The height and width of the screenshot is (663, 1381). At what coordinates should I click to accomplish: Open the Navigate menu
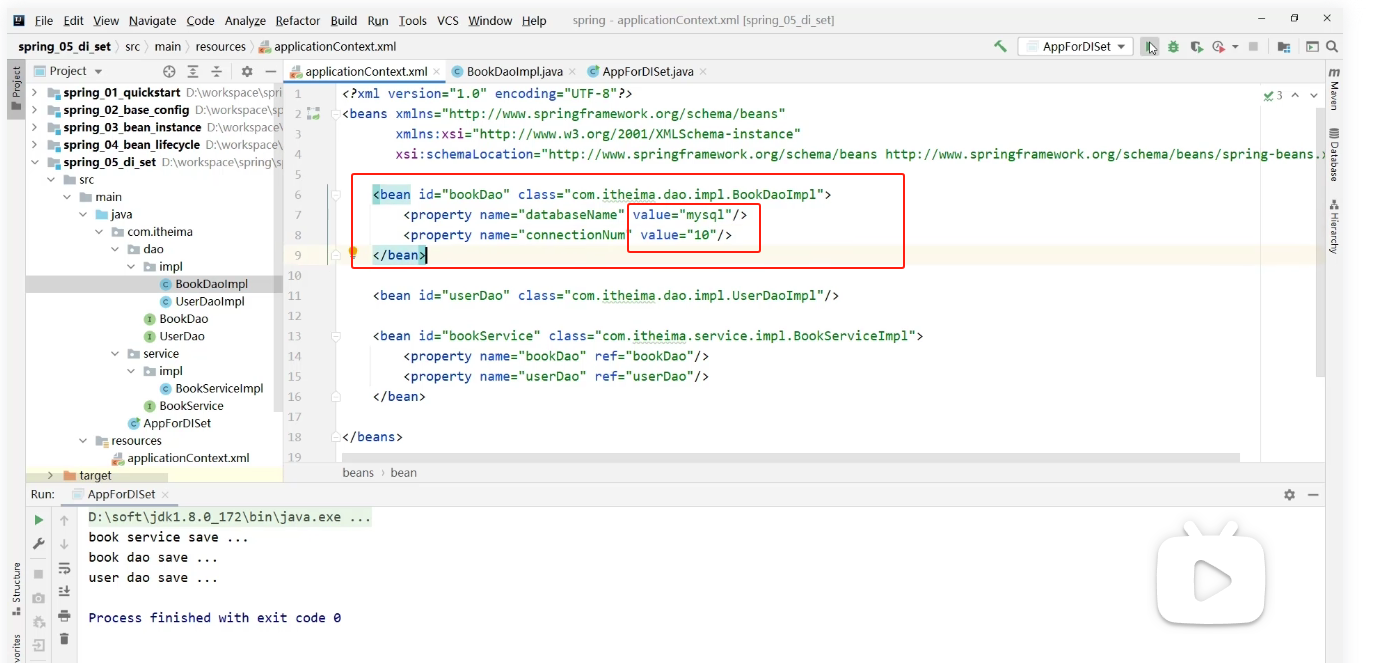(x=153, y=20)
